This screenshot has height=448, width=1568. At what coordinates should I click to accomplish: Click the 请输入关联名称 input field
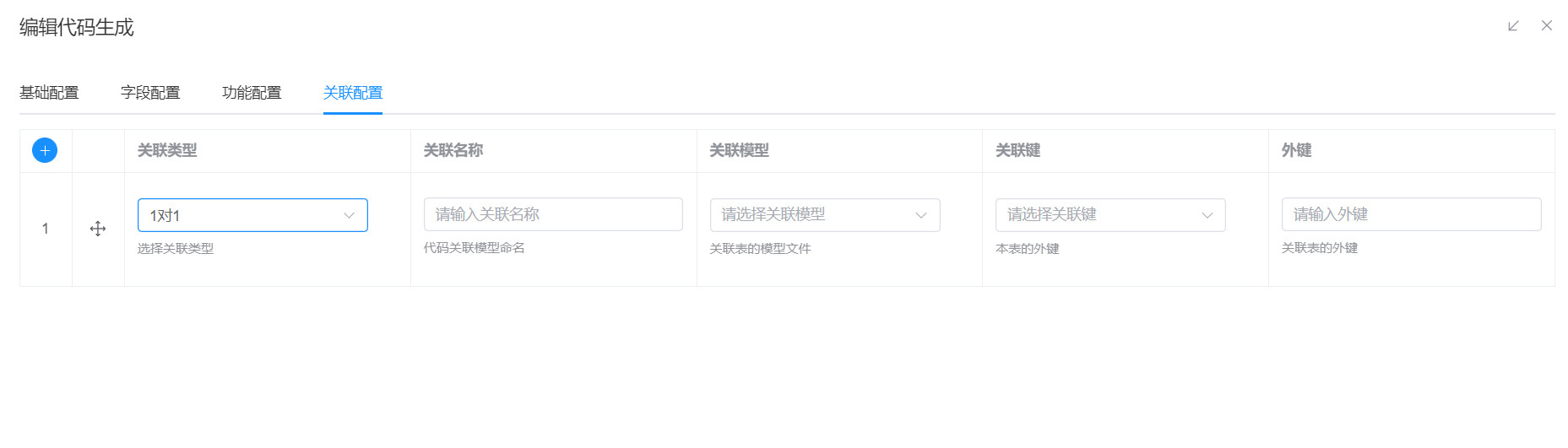pyautogui.click(x=553, y=214)
